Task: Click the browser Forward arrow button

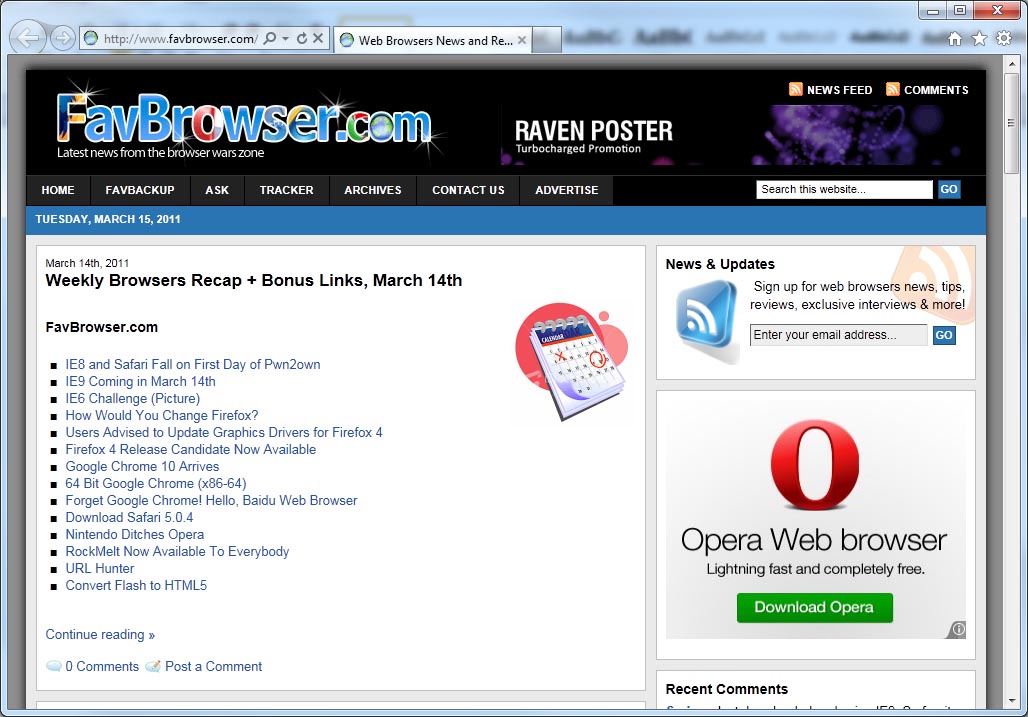Action: click(x=62, y=38)
